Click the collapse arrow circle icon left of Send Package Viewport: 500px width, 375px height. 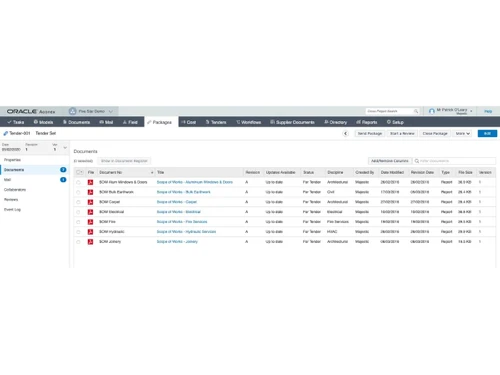tap(346, 133)
